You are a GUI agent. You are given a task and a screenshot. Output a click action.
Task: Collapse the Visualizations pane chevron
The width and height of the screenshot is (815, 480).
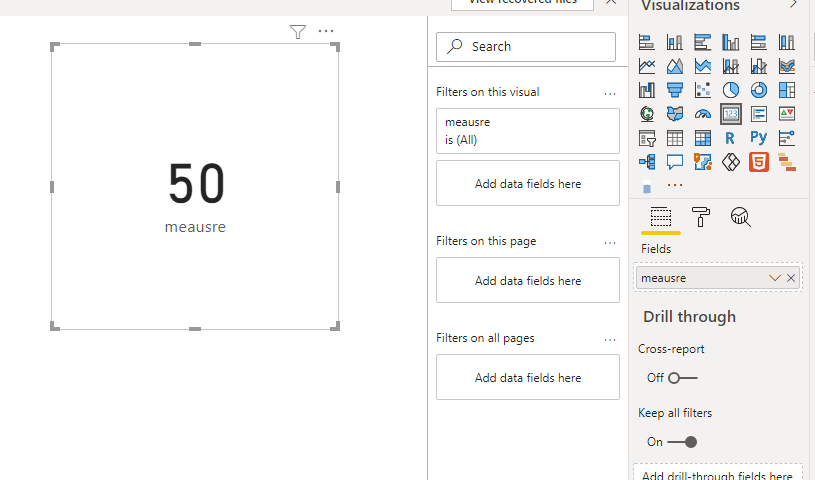tap(794, 5)
